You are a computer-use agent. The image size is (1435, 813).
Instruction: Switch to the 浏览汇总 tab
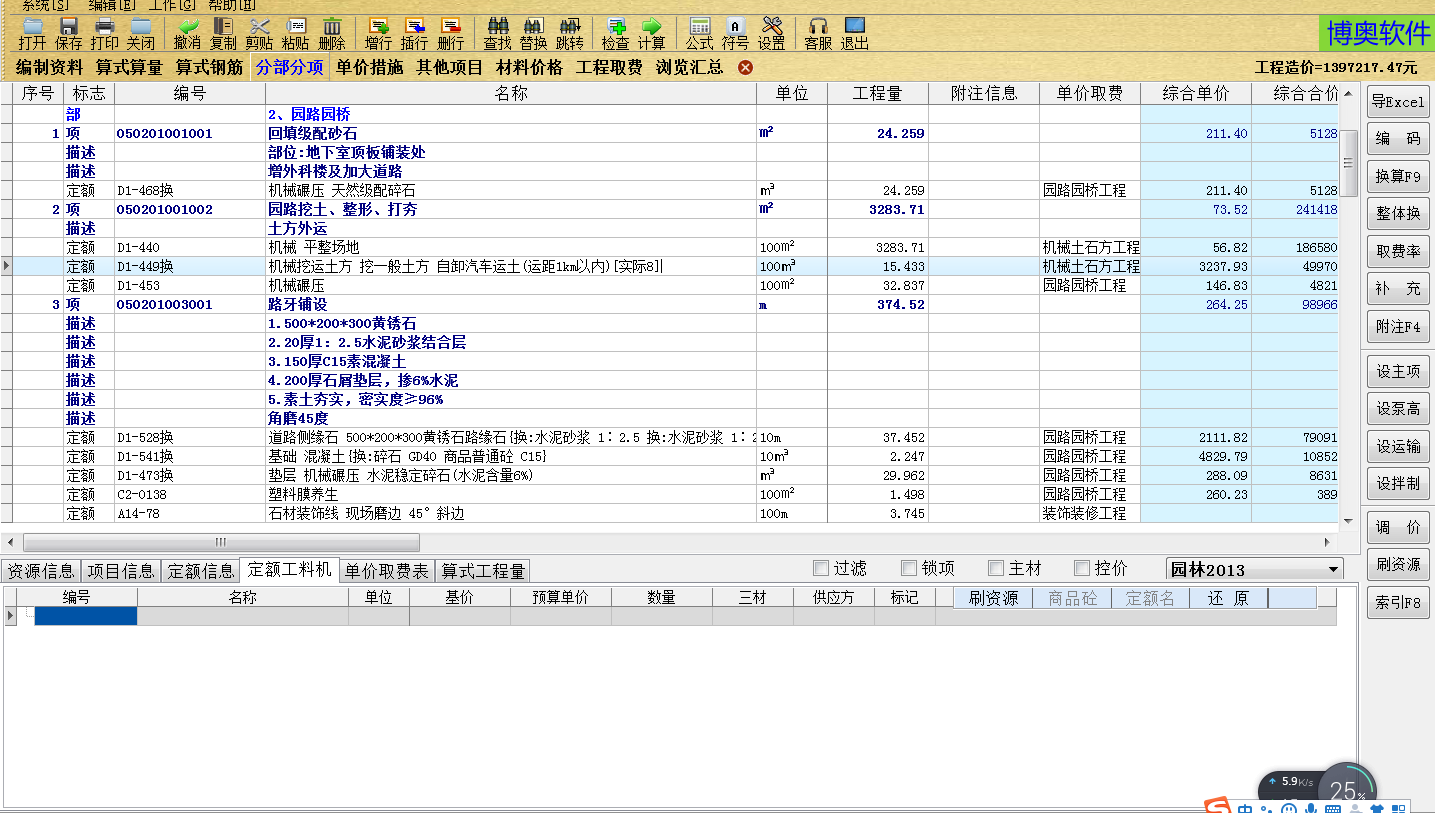[x=690, y=67]
